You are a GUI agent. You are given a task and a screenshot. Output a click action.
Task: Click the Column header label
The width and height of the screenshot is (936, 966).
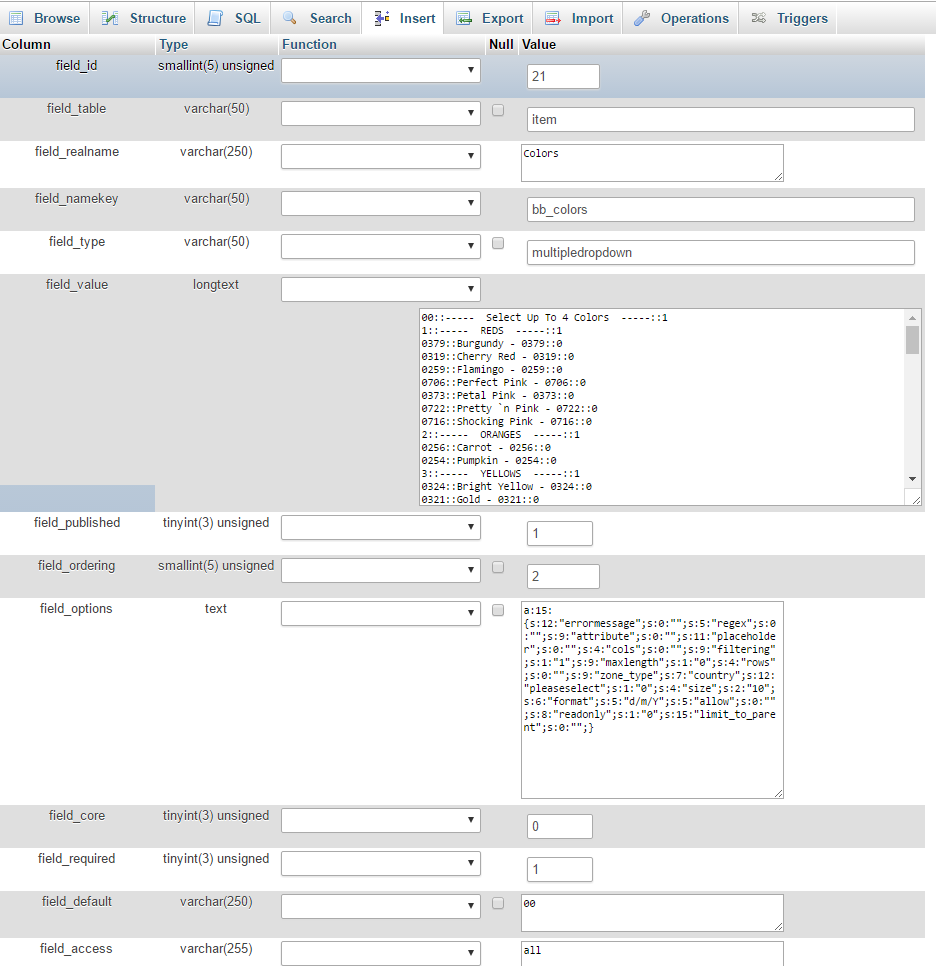26,44
